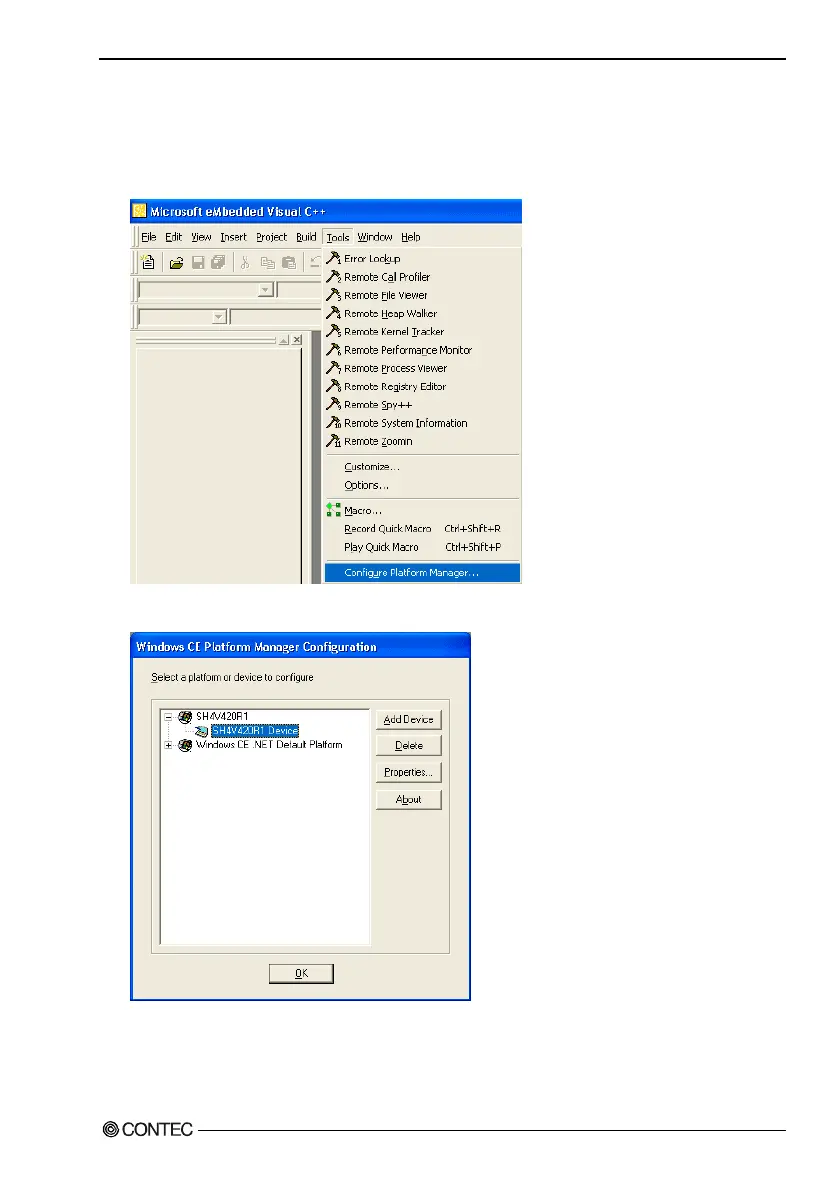840x1190 pixels.
Task: Click the Undo arrow toolbar icon
Action: pos(315,262)
